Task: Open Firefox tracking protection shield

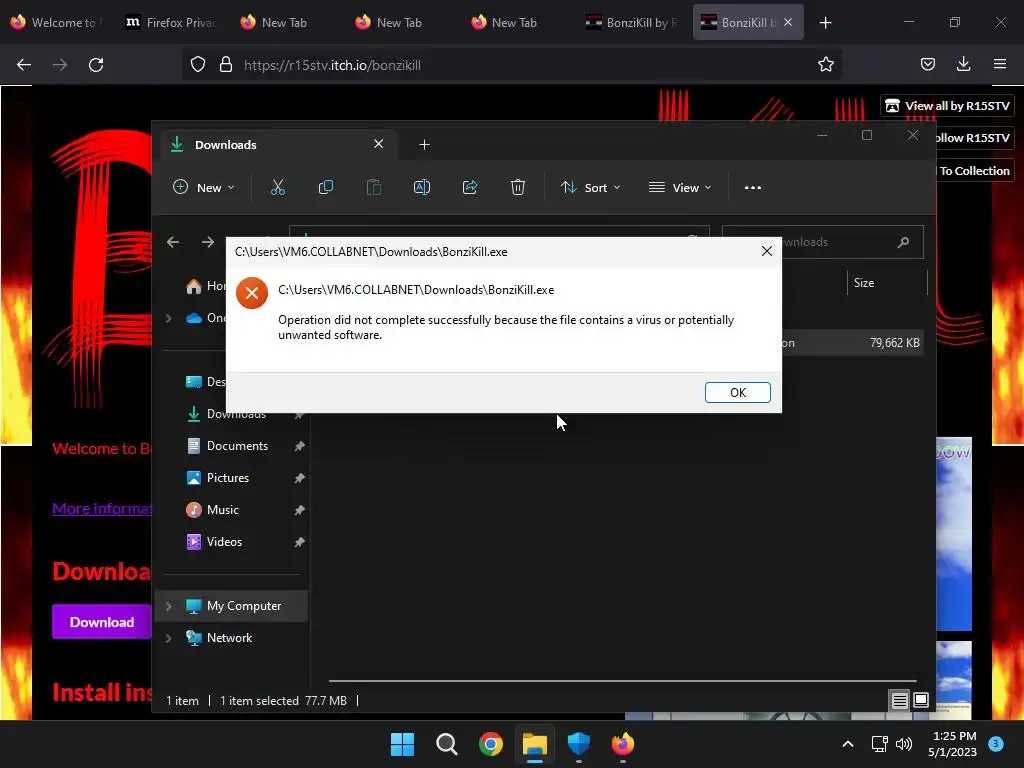Action: pos(198,65)
